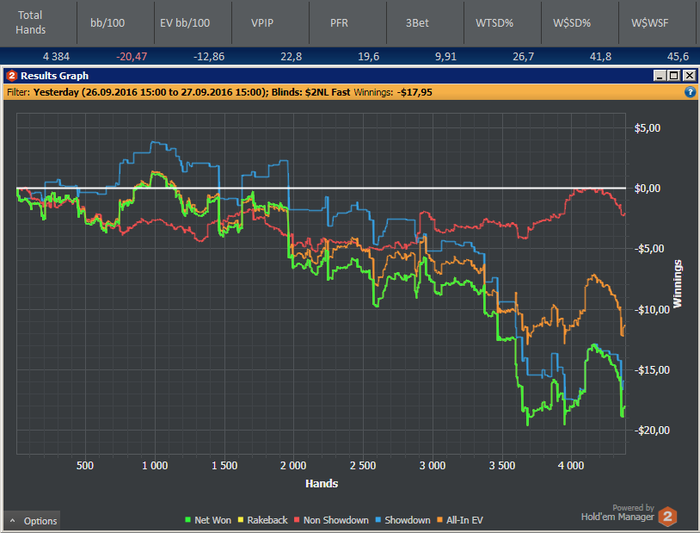This screenshot has height=533, width=700.
Task: Select the -20,47 bb/100 value
Action: 131,57
